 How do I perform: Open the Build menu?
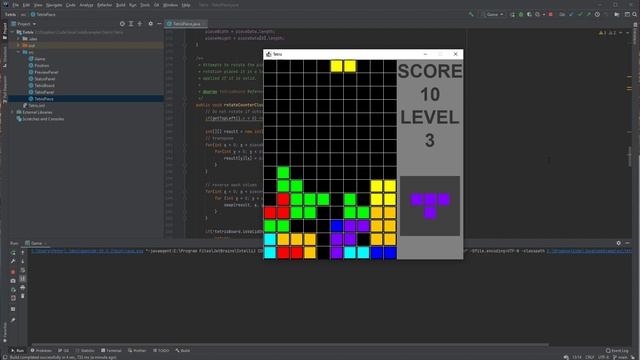pyautogui.click(x=121, y=5)
